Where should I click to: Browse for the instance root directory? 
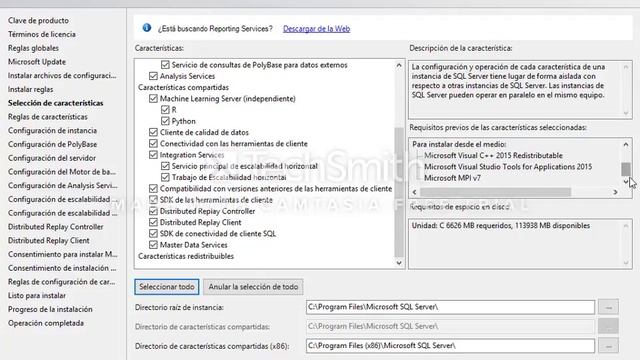click(x=608, y=307)
